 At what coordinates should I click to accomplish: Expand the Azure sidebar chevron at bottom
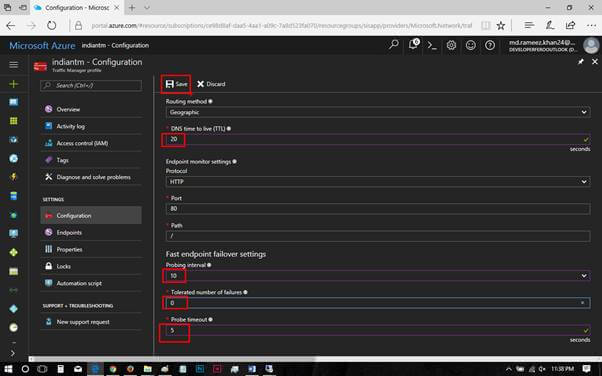pyautogui.click(x=13, y=353)
